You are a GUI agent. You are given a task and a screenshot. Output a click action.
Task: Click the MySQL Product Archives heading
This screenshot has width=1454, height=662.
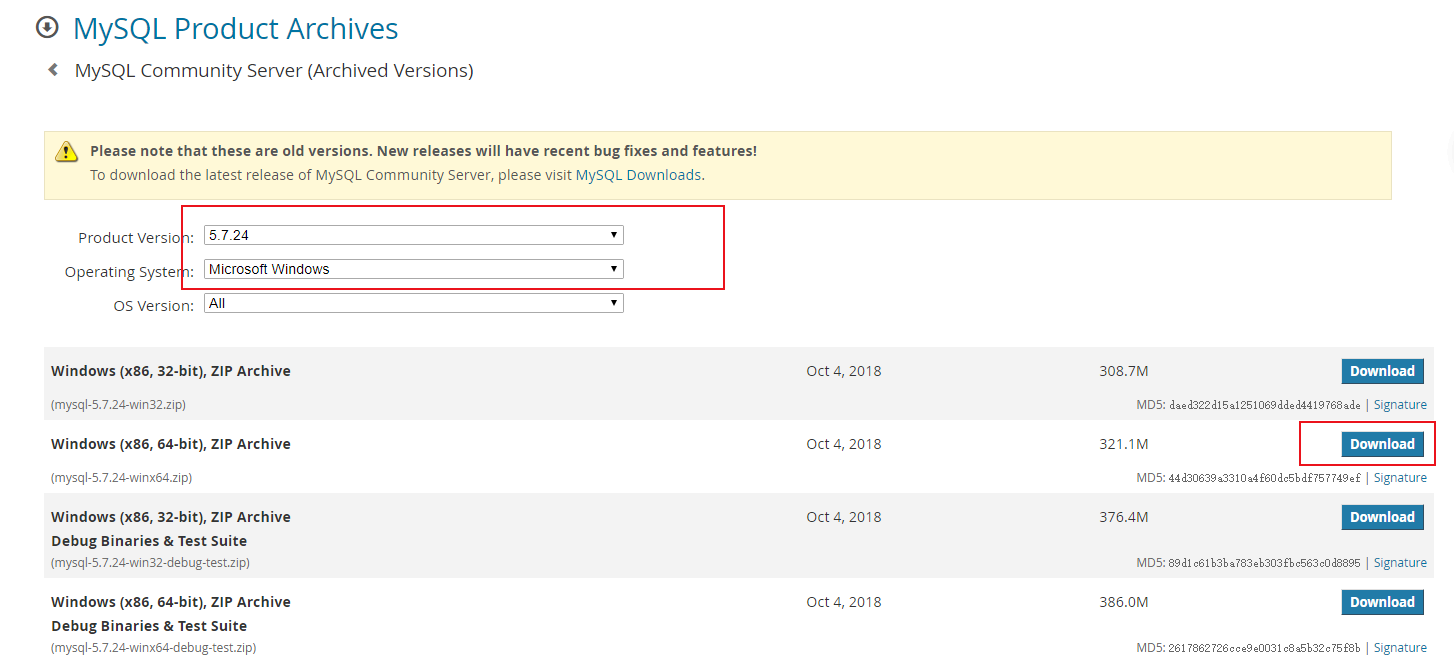pyautogui.click(x=236, y=29)
